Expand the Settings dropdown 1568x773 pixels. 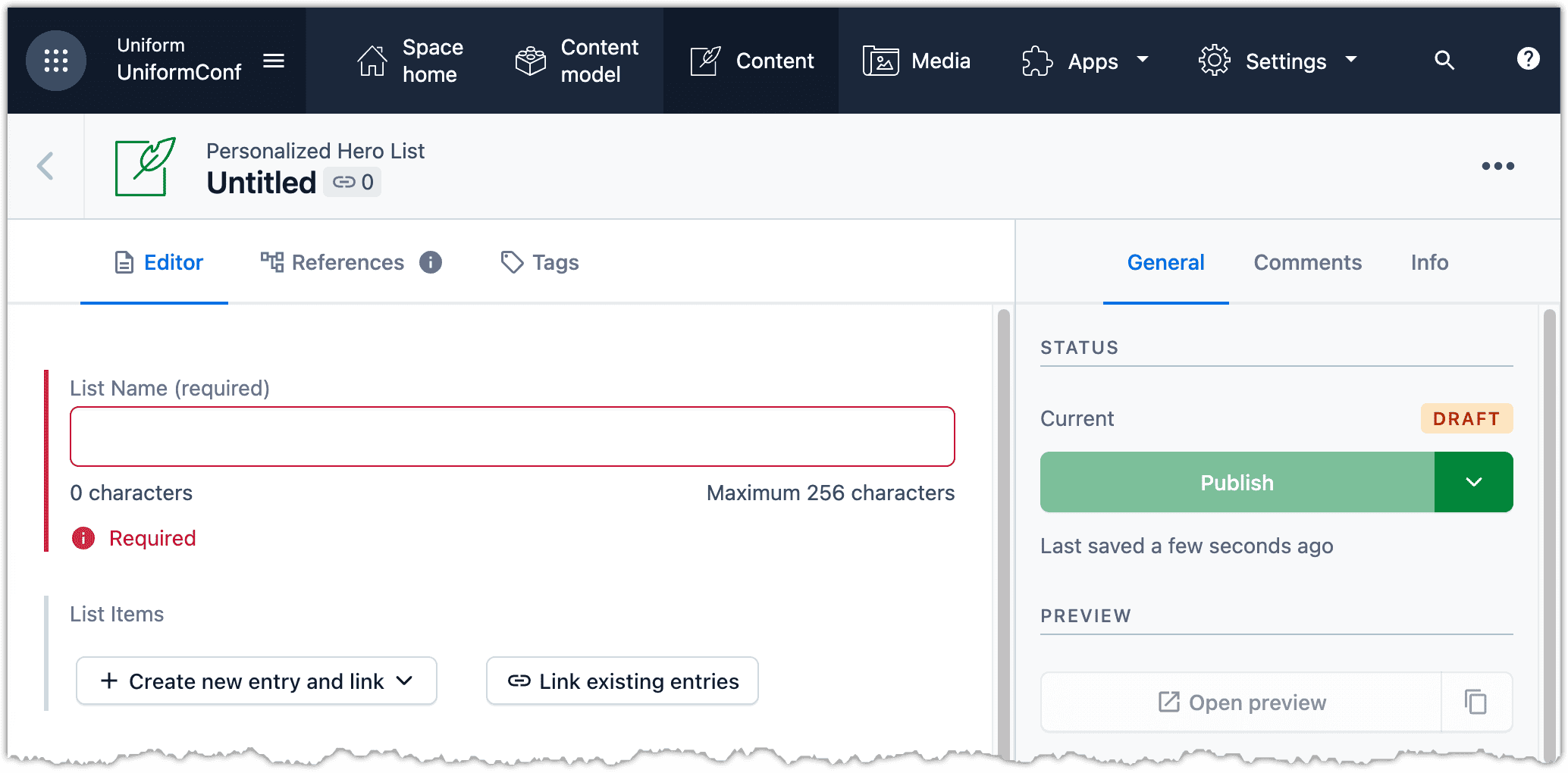pyautogui.click(x=1353, y=61)
